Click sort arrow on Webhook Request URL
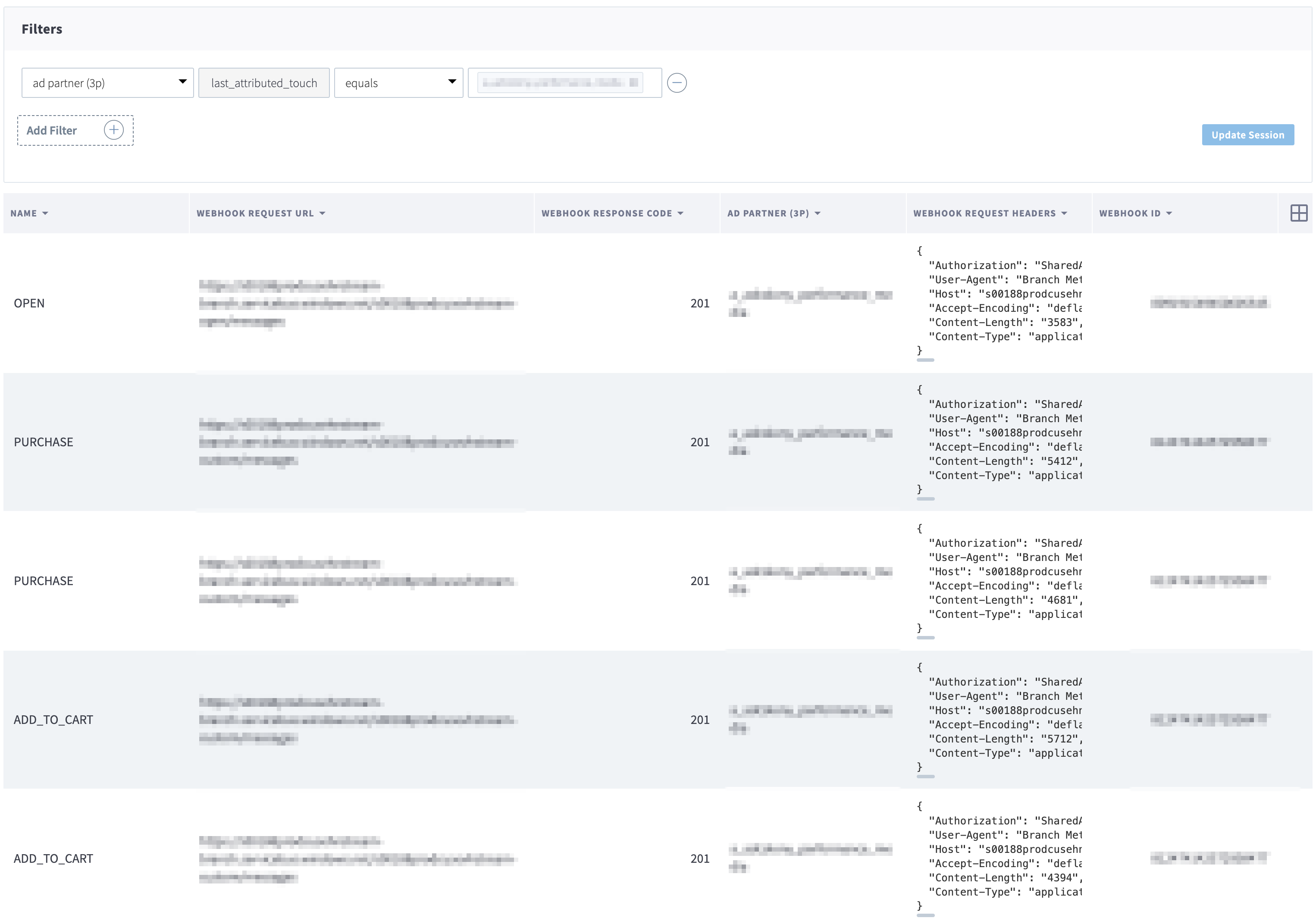 (x=323, y=214)
